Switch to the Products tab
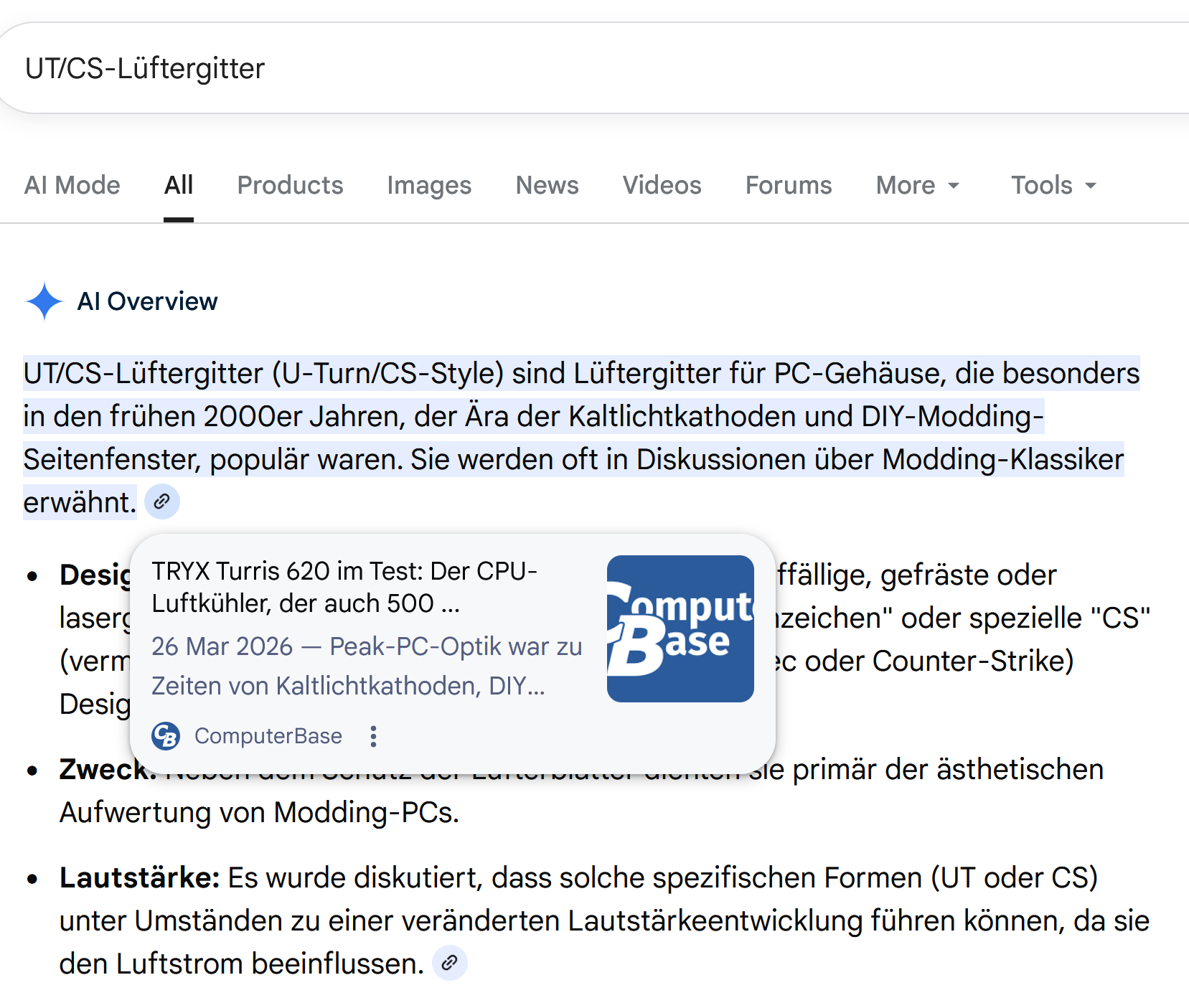The width and height of the screenshot is (1189, 1008). click(291, 185)
